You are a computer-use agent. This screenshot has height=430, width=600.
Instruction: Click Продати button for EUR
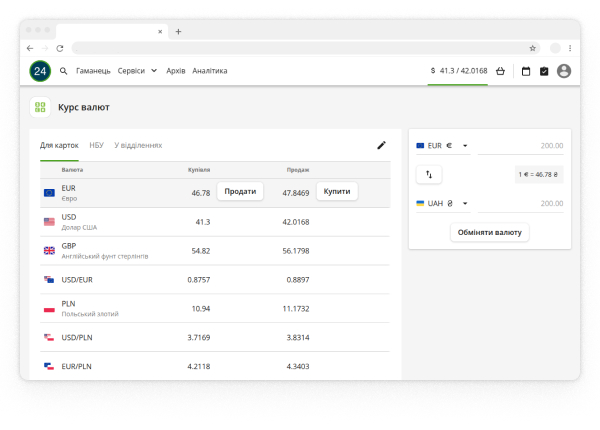(240, 191)
